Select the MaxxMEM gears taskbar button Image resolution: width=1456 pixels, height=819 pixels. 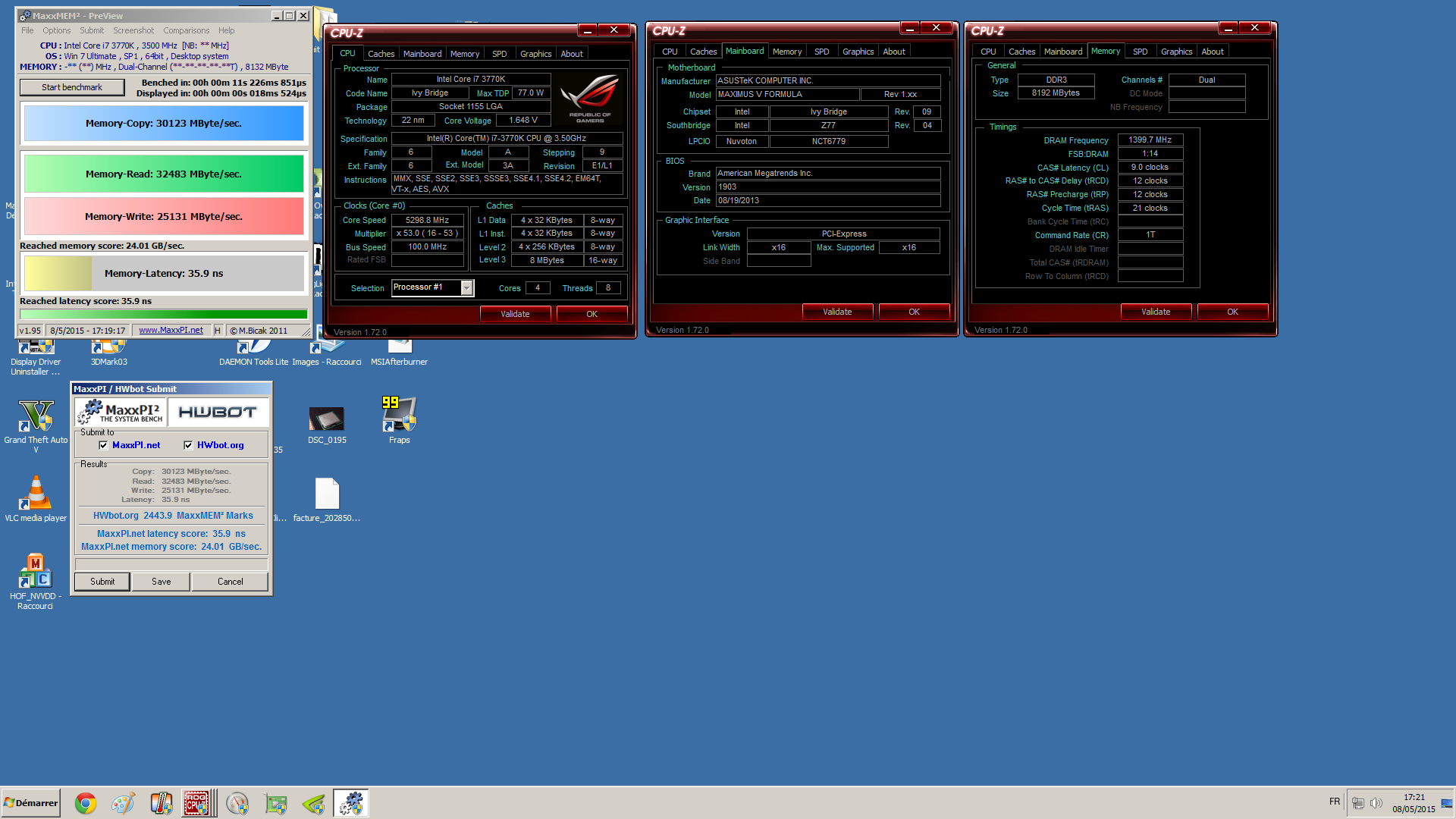351,803
